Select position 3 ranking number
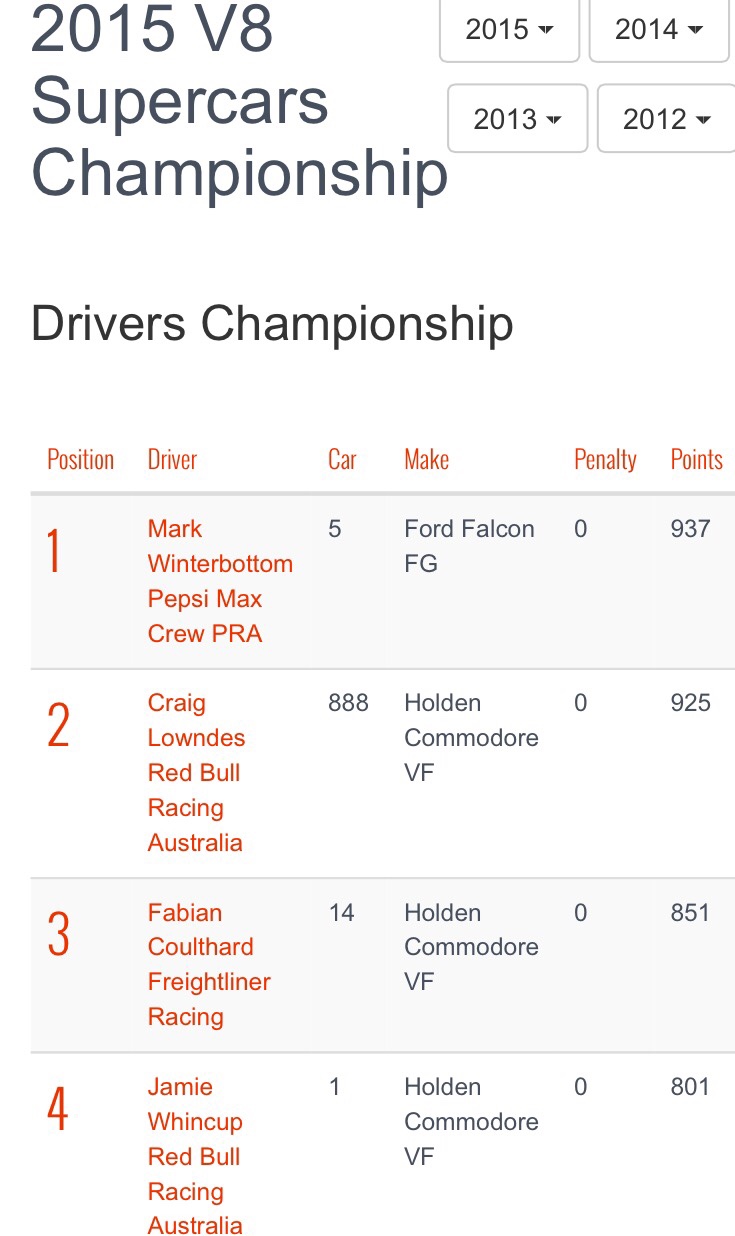735x1236 pixels. point(58,935)
